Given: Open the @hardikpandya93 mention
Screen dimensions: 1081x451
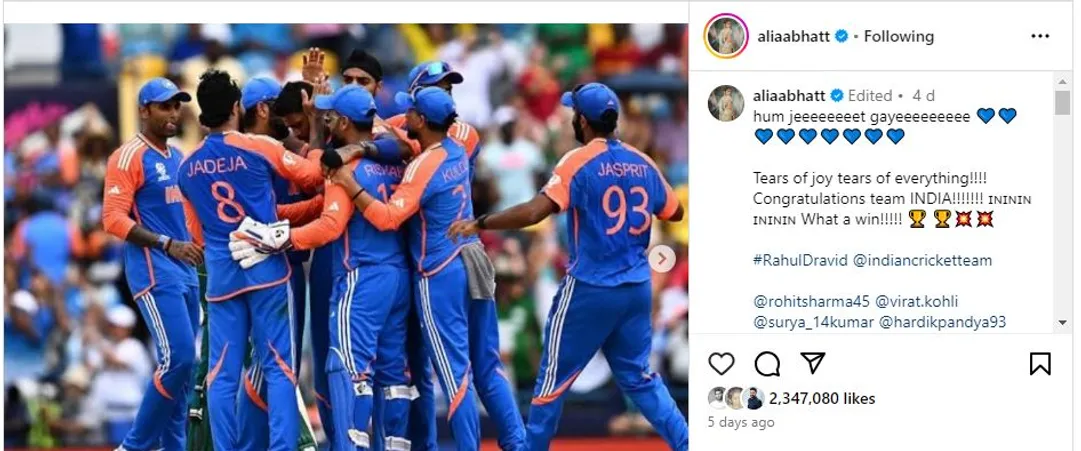Looking at the screenshot, I should coord(942,322).
